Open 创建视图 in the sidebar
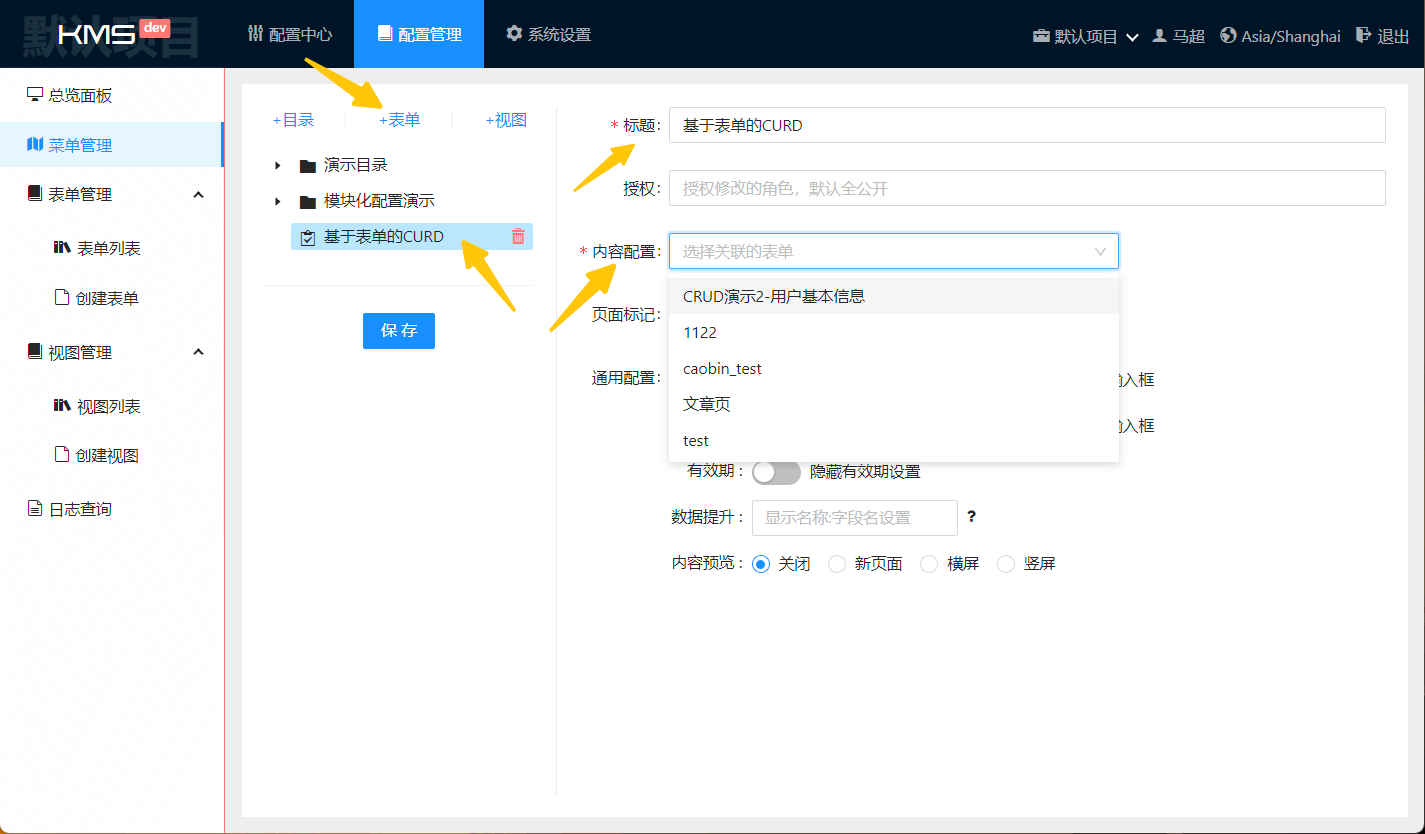1425x834 pixels. pos(107,455)
